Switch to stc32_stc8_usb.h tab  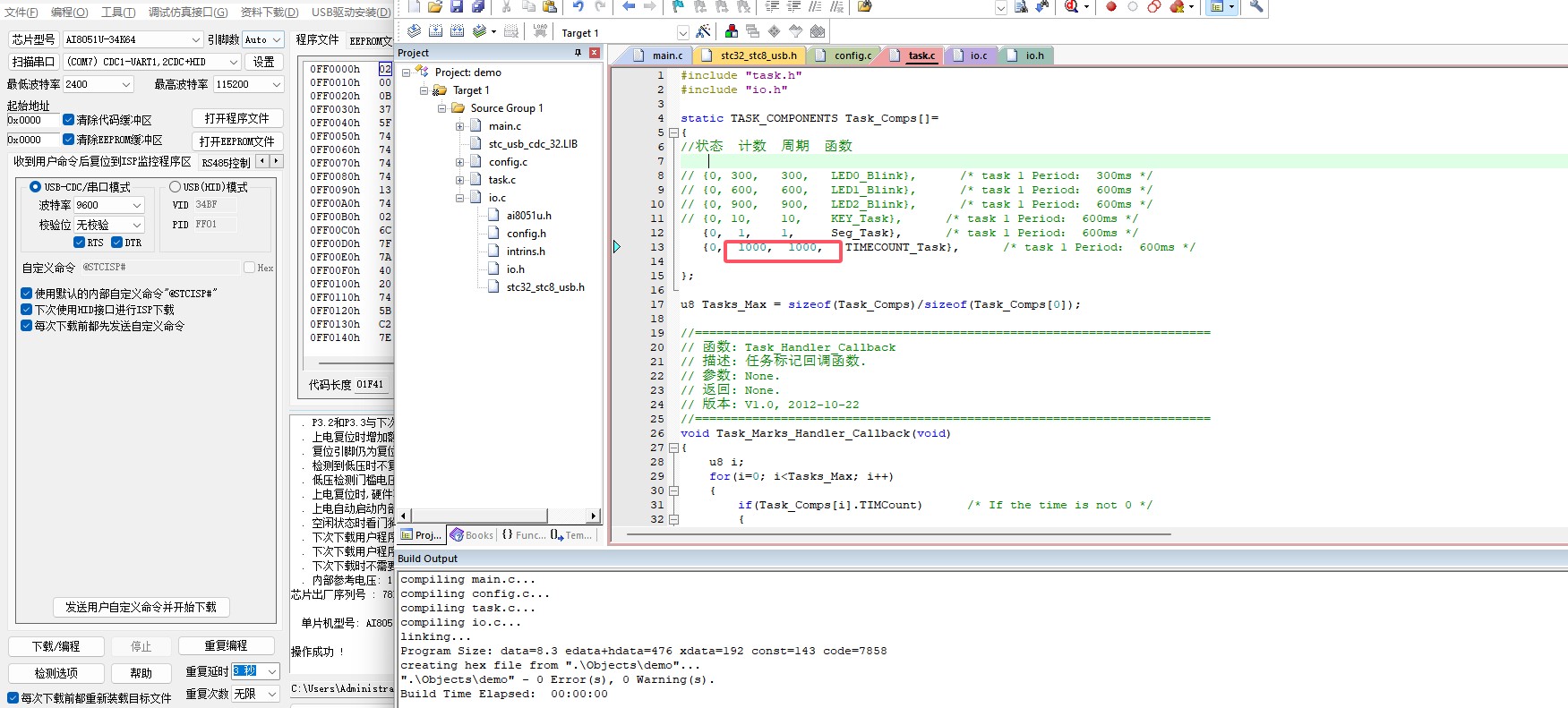[750, 55]
